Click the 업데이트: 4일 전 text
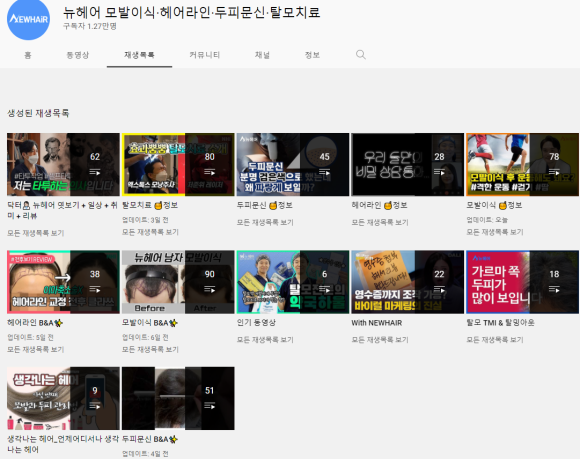580x459 pixels. click(x=145, y=453)
